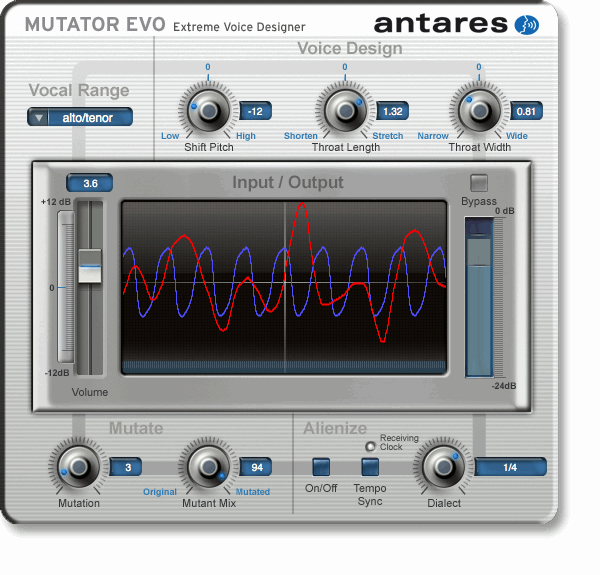Viewport: 600px width, 575px height.
Task: Click the Shift Pitch value -12
Action: [x=255, y=112]
